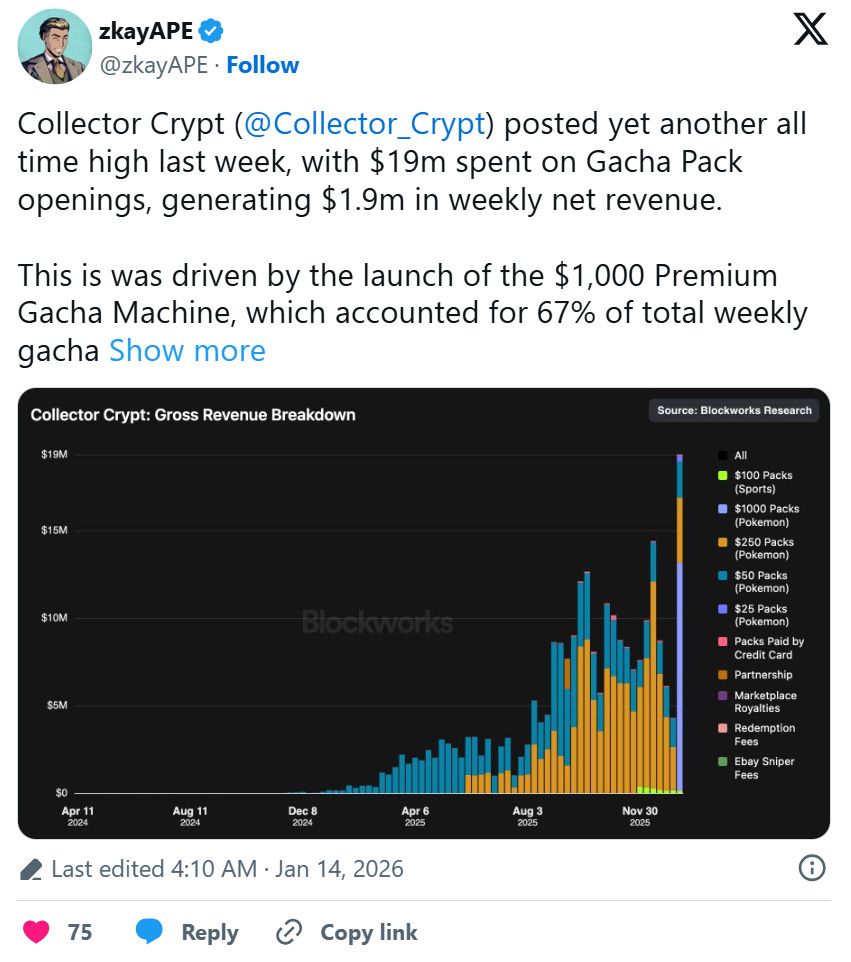Select the Partnership legend item
851x962 pixels.
coord(755,675)
